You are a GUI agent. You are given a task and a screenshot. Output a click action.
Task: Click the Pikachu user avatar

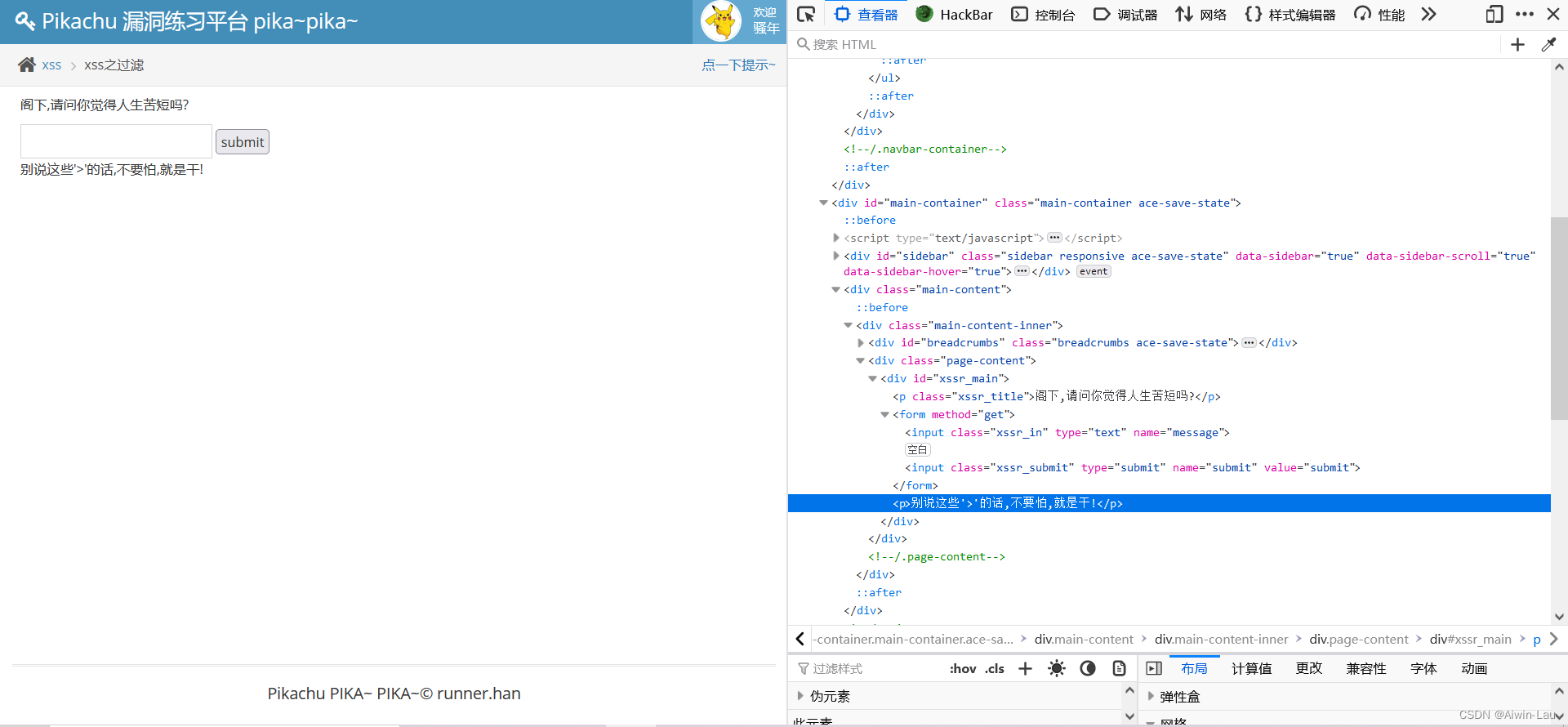(722, 21)
